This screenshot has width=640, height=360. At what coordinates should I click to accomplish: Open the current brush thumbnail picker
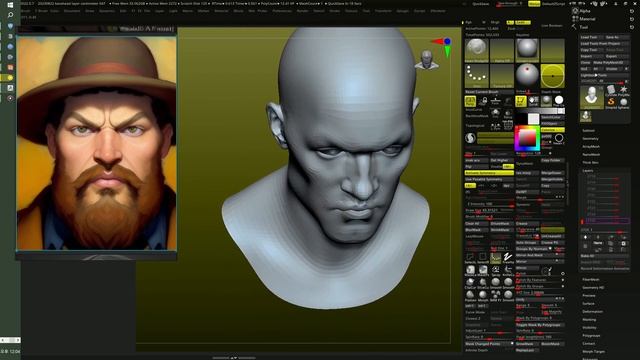477,51
